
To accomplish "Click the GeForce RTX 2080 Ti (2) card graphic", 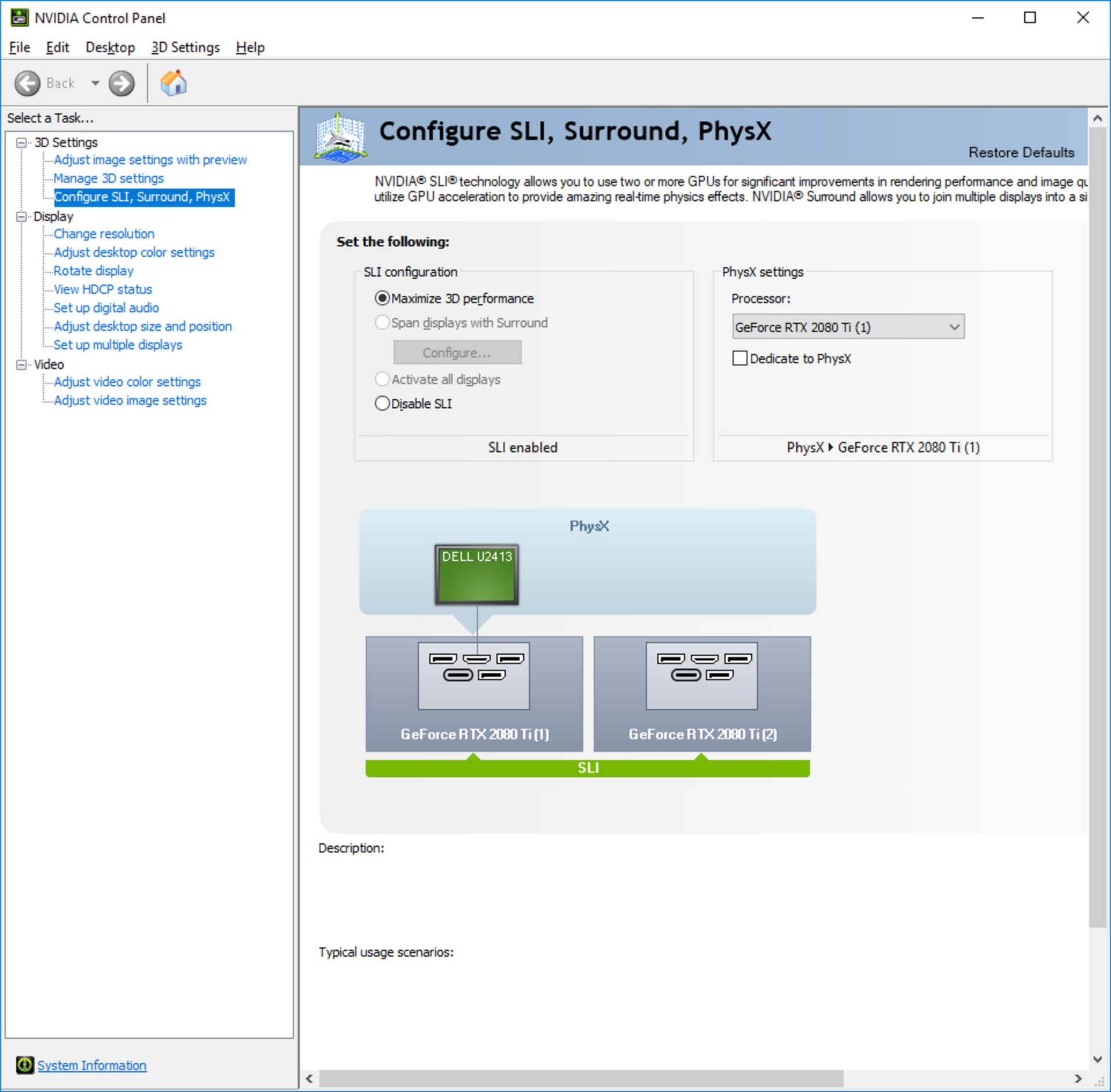I will [702, 693].
